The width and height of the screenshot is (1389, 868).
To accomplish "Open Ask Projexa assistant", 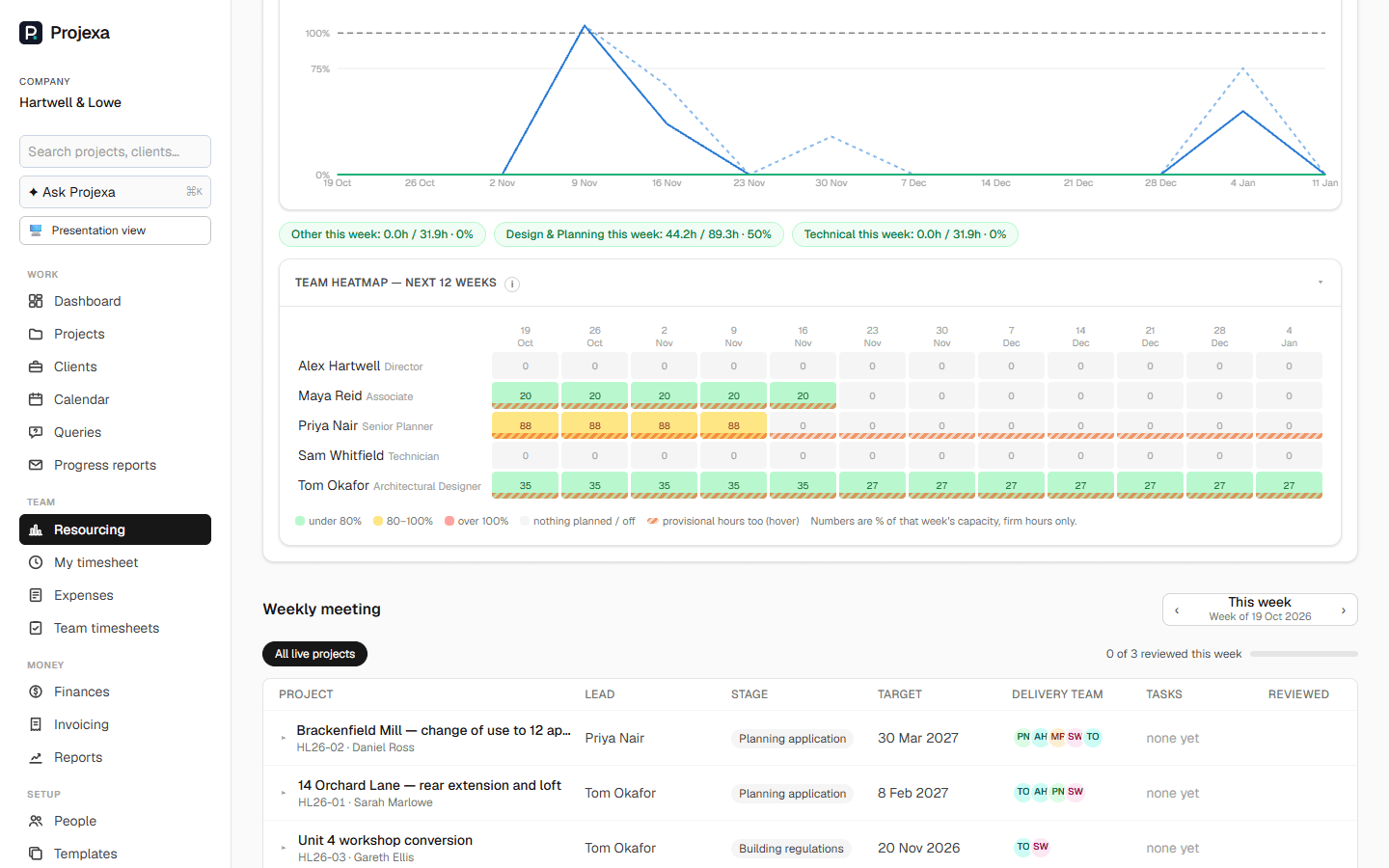I will [115, 192].
